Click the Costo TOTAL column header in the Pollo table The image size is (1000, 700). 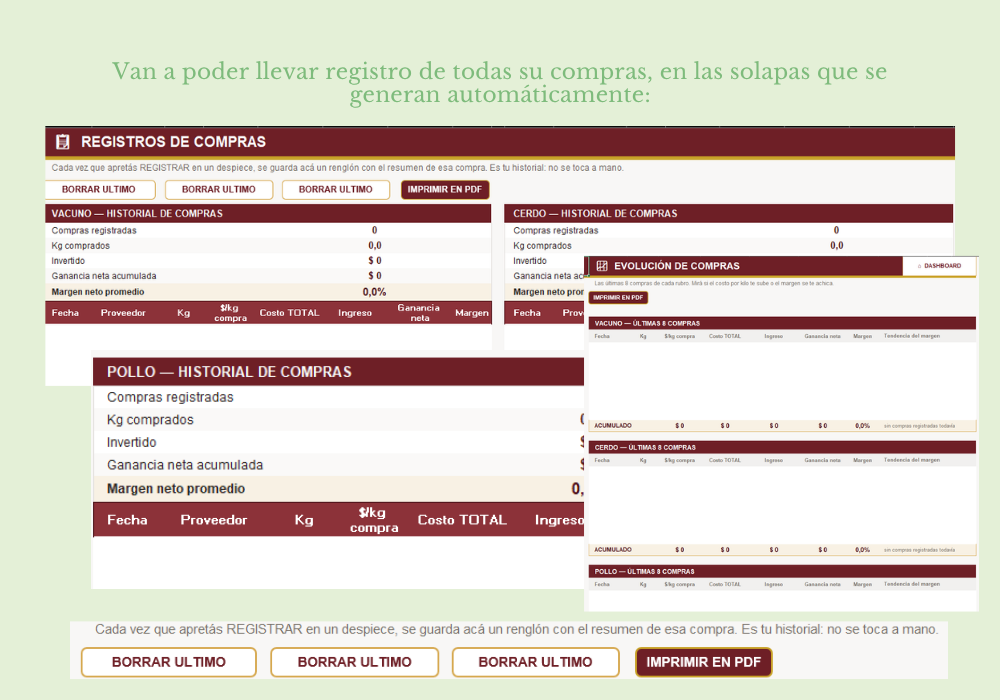coord(462,520)
